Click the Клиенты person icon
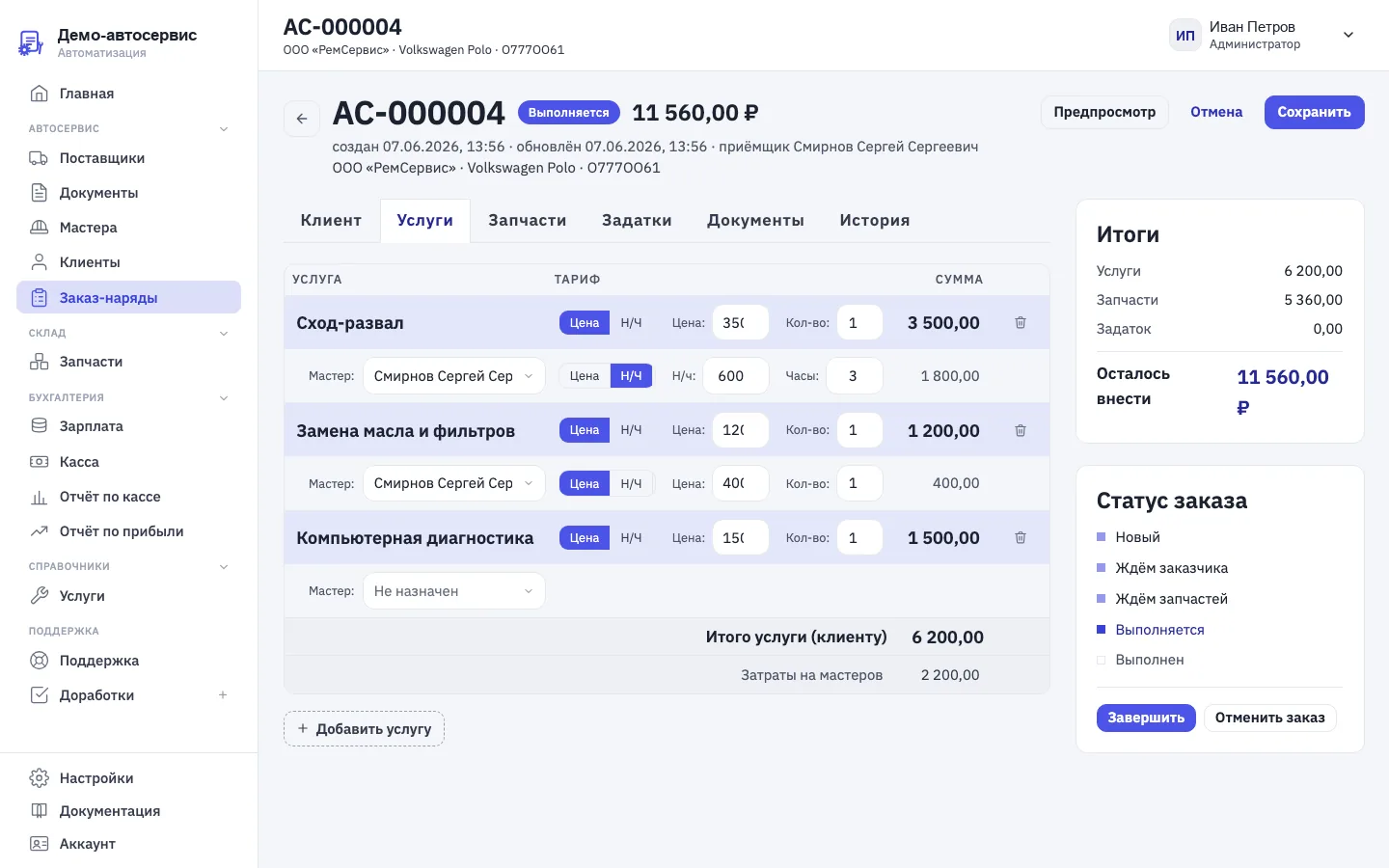 [x=40, y=262]
